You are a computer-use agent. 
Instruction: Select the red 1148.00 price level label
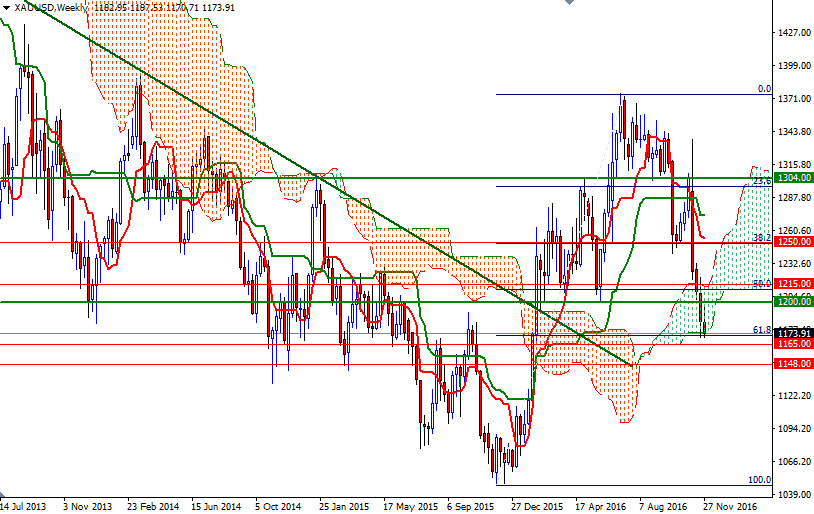tap(793, 364)
